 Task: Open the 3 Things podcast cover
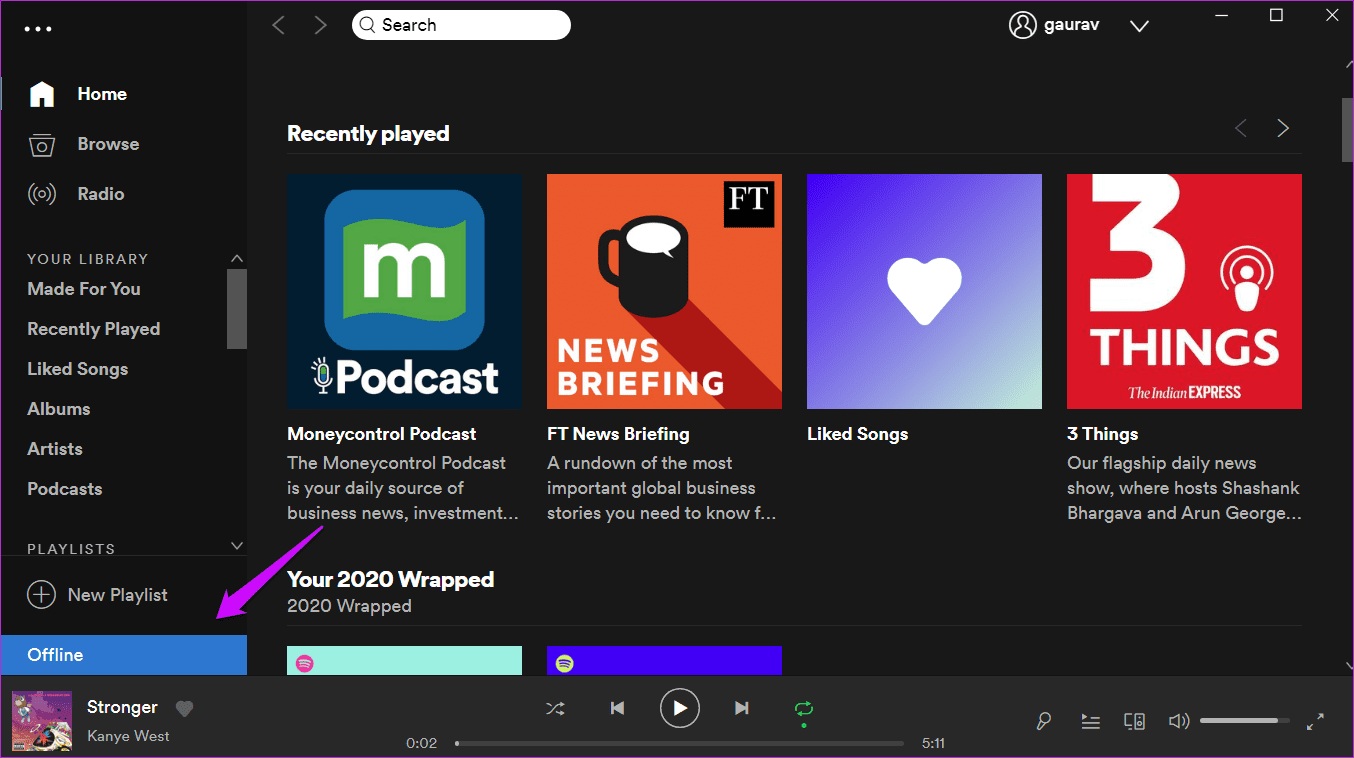coord(1184,291)
